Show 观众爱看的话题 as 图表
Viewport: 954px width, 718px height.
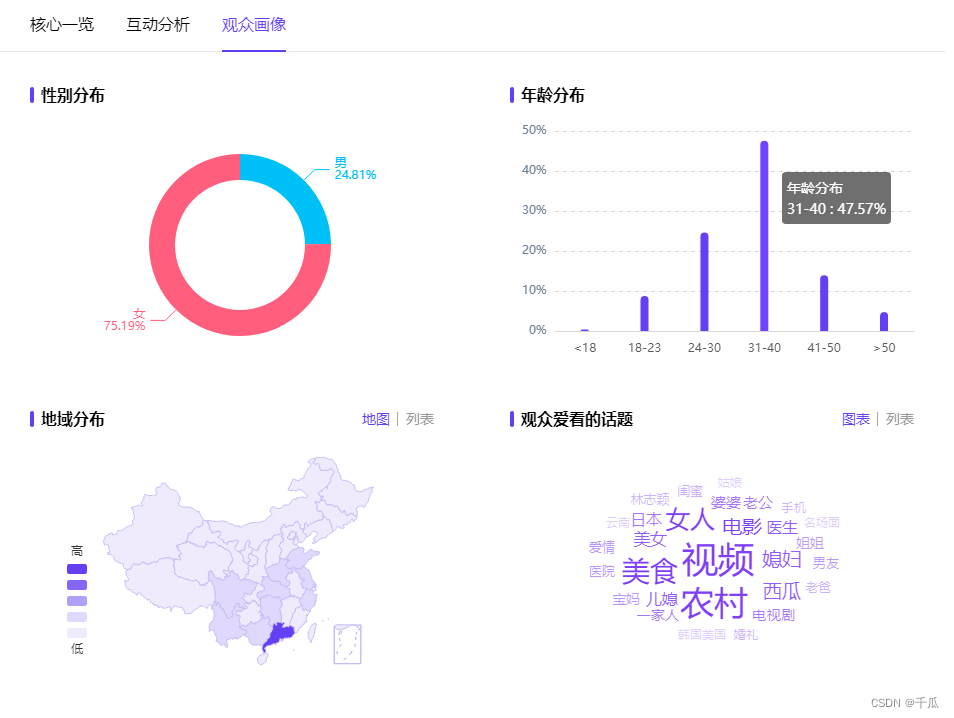pos(855,419)
